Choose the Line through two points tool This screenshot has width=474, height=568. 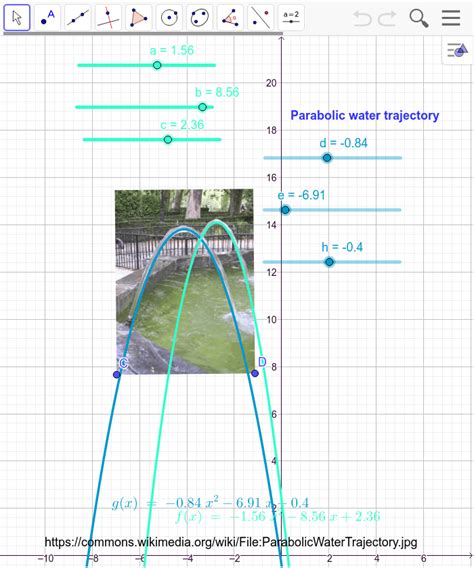coord(78,17)
